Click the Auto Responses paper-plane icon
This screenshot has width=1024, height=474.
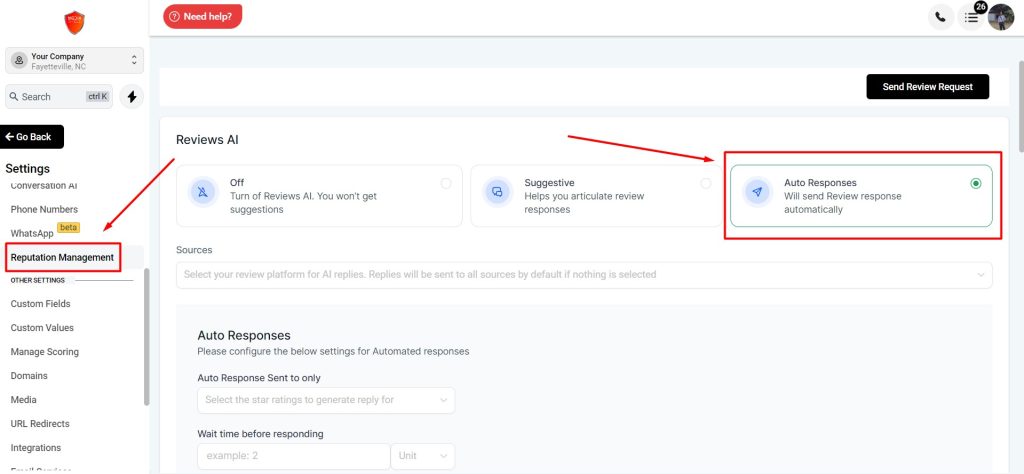(x=758, y=192)
